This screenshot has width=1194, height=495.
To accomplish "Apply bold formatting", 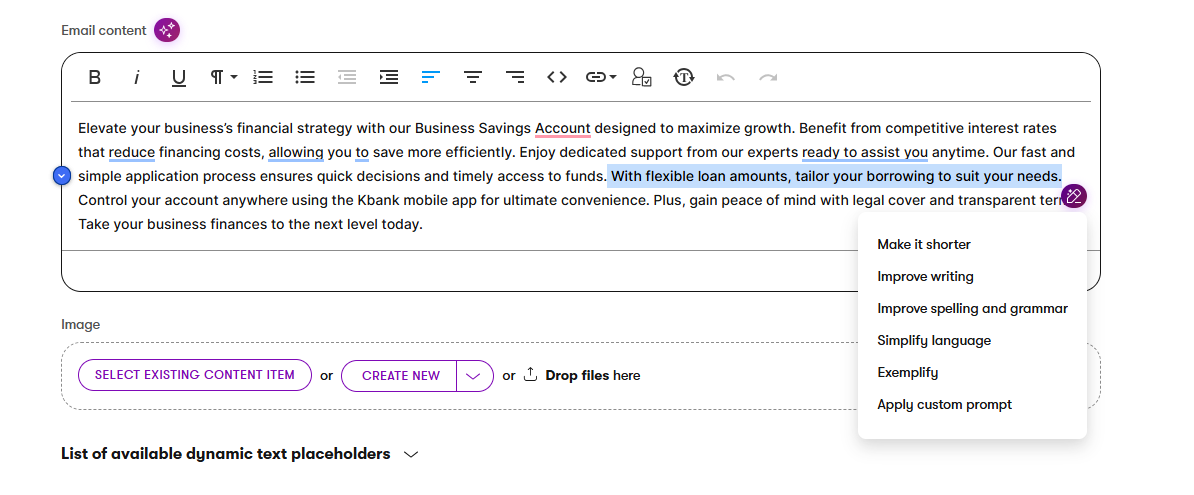I will pyautogui.click(x=94, y=78).
